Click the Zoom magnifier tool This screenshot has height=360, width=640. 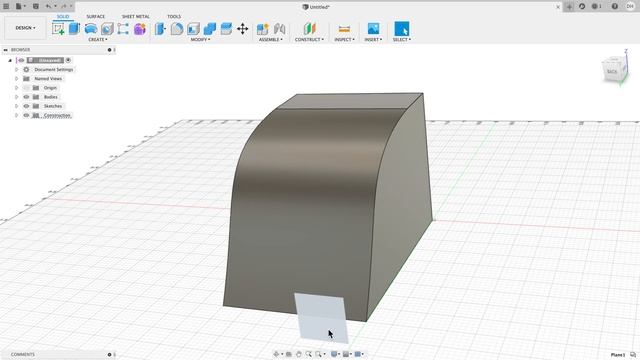coord(309,354)
